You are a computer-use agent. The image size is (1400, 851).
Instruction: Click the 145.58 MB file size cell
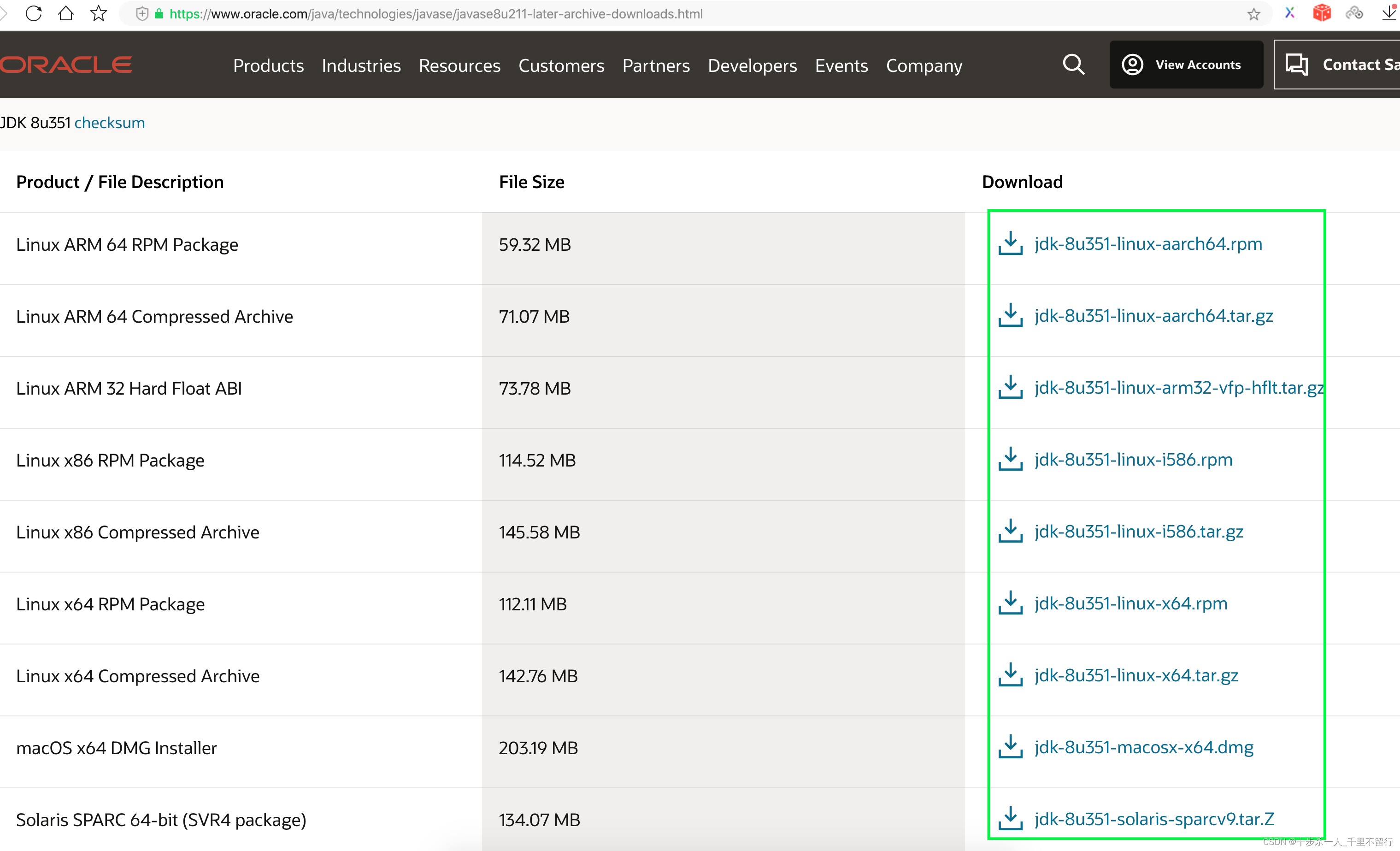[x=724, y=536]
